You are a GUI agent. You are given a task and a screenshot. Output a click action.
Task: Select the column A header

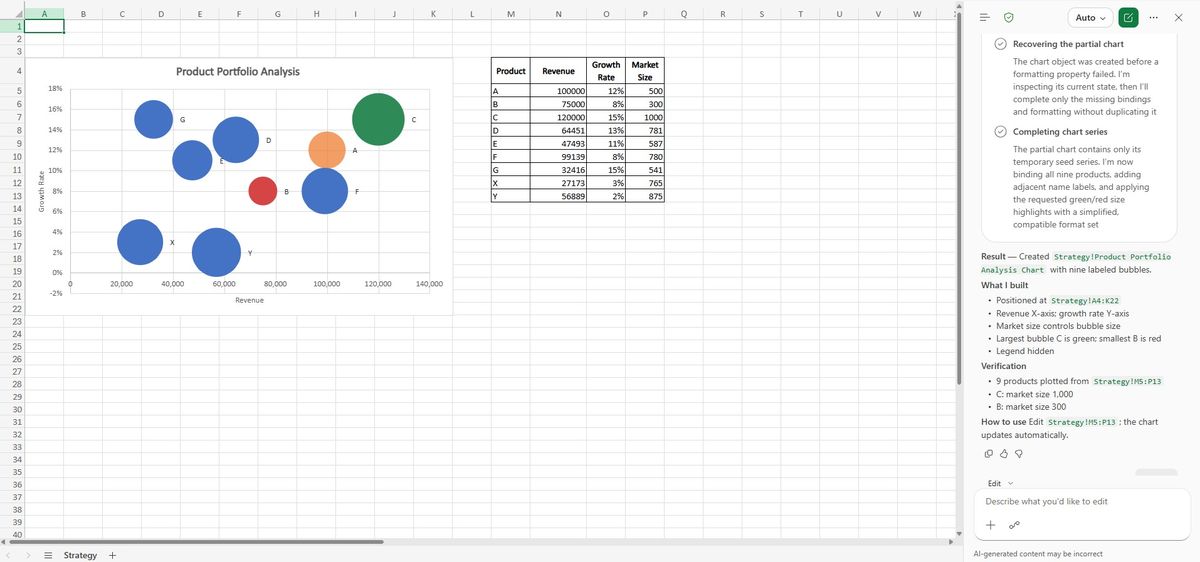(44, 13)
